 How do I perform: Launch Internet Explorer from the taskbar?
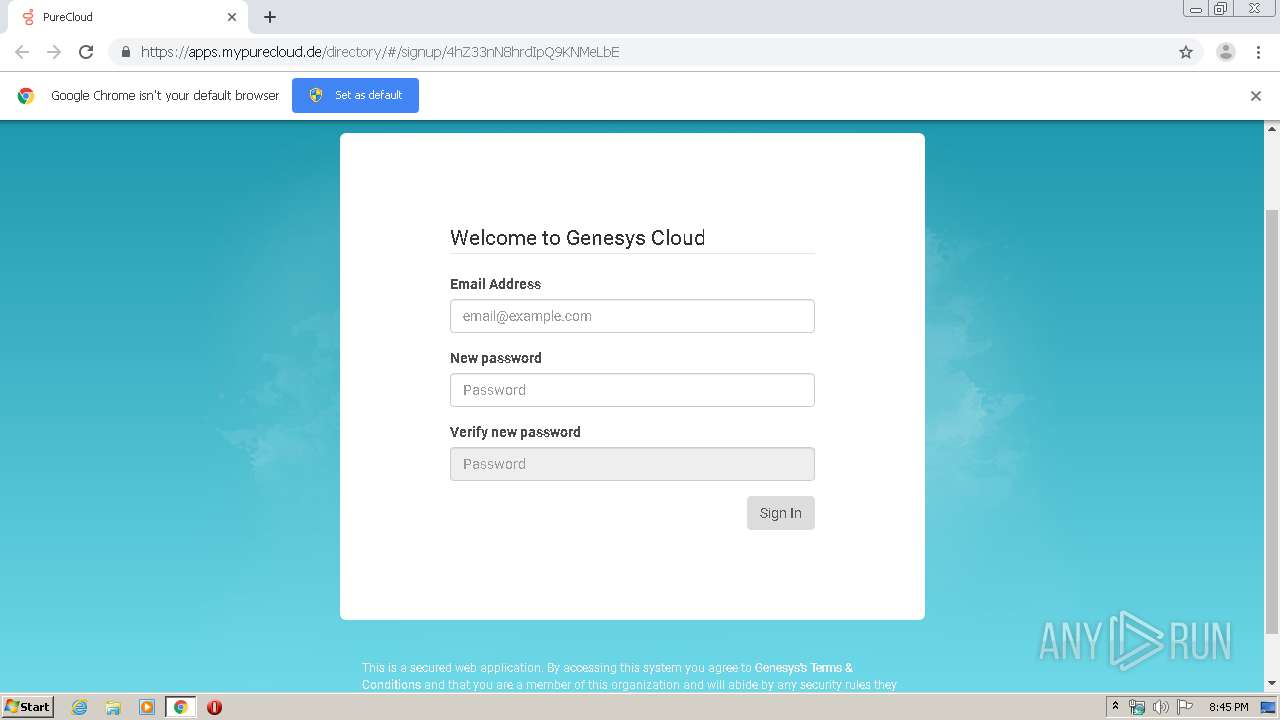(x=80, y=707)
